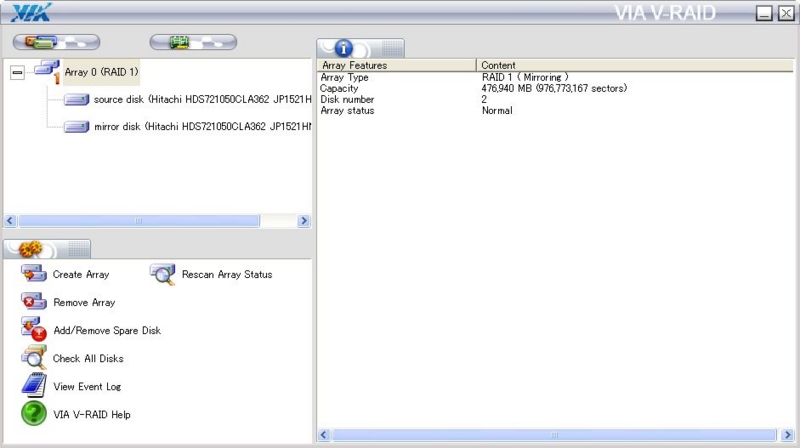Open the information tab with blue i
The width and height of the screenshot is (800, 448).
click(360, 48)
